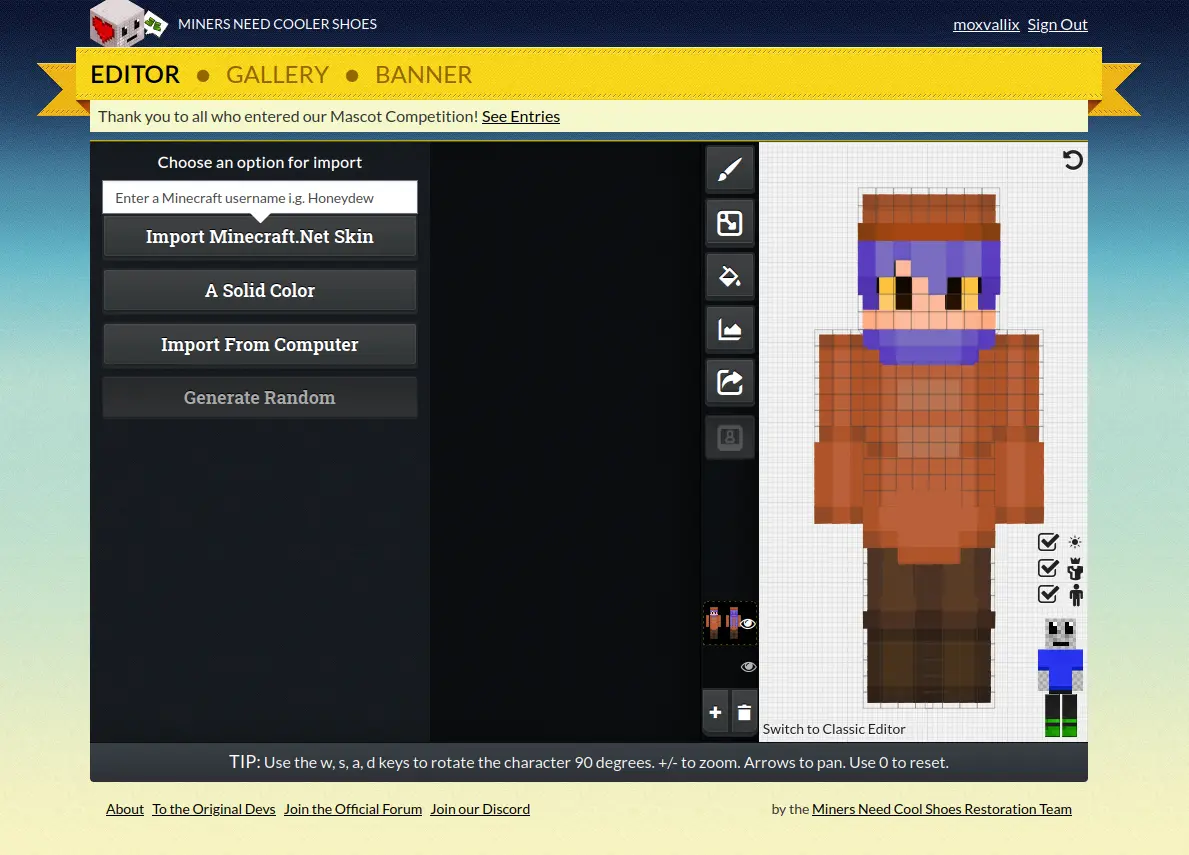This screenshot has height=855, width=1189.
Task: Click the Sign Out link
Action: point(1057,25)
